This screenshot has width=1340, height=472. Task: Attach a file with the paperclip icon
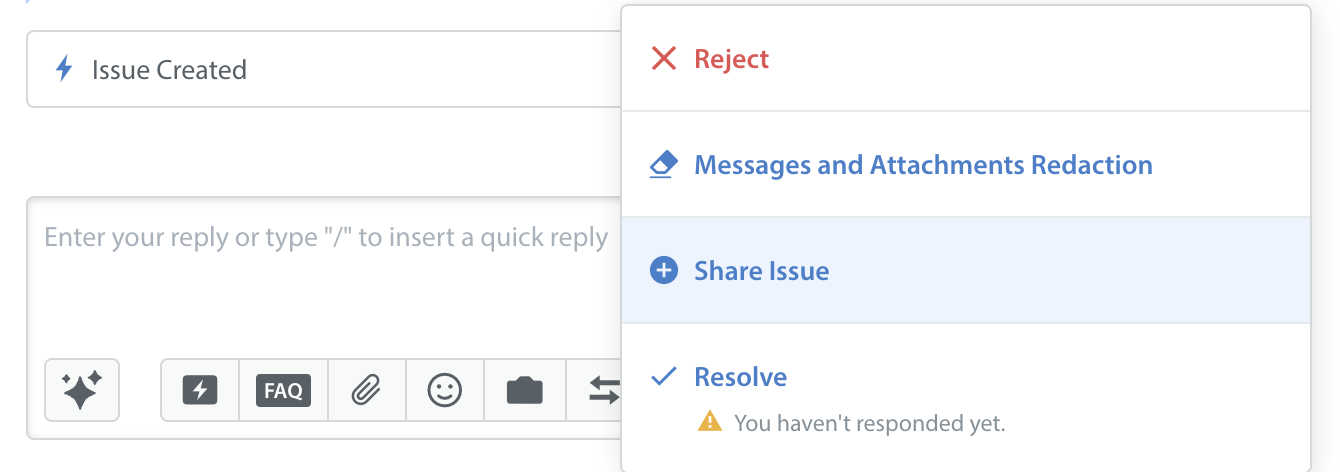pyautogui.click(x=367, y=390)
